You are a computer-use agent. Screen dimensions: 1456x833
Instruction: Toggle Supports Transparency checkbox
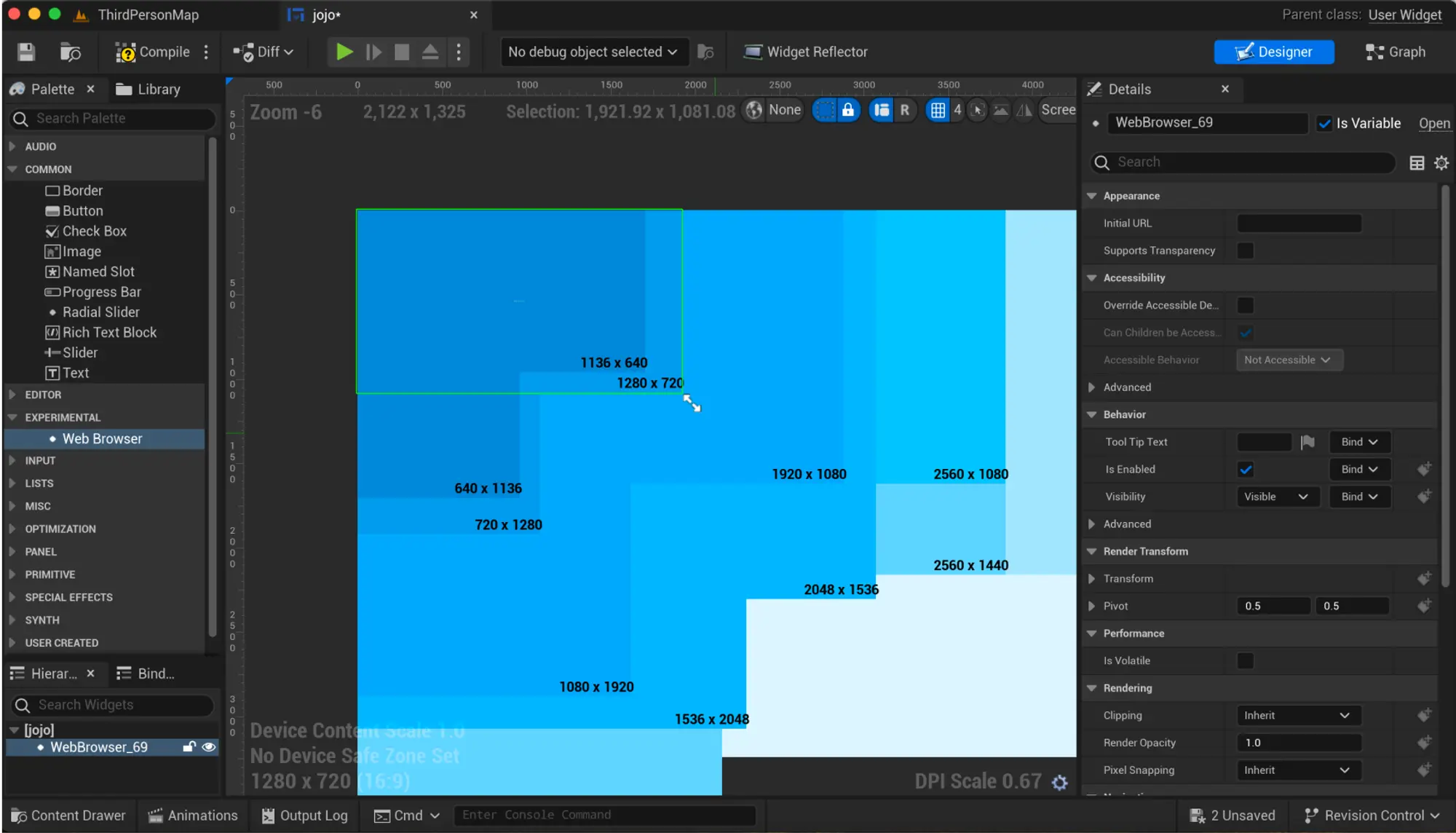1246,251
